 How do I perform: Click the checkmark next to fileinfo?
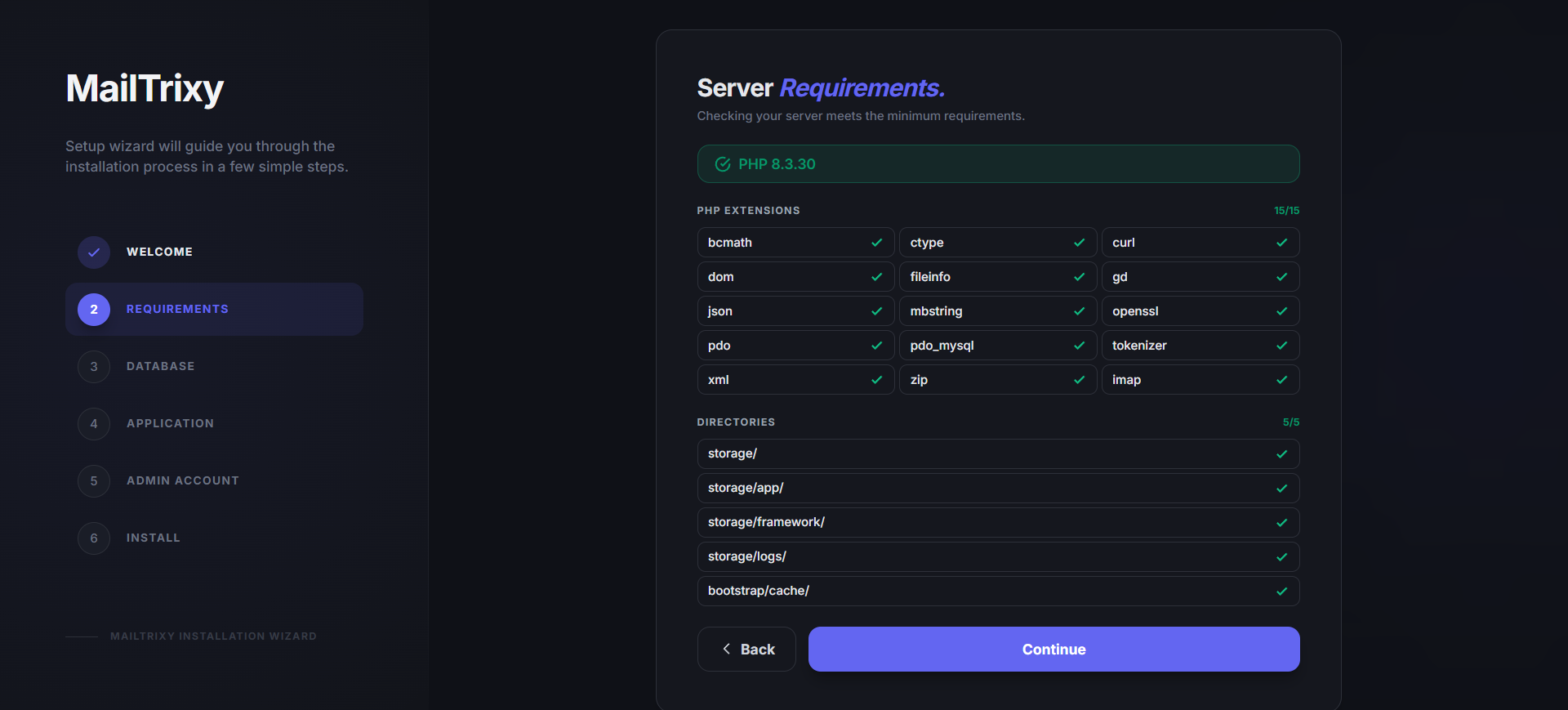[x=1080, y=277]
